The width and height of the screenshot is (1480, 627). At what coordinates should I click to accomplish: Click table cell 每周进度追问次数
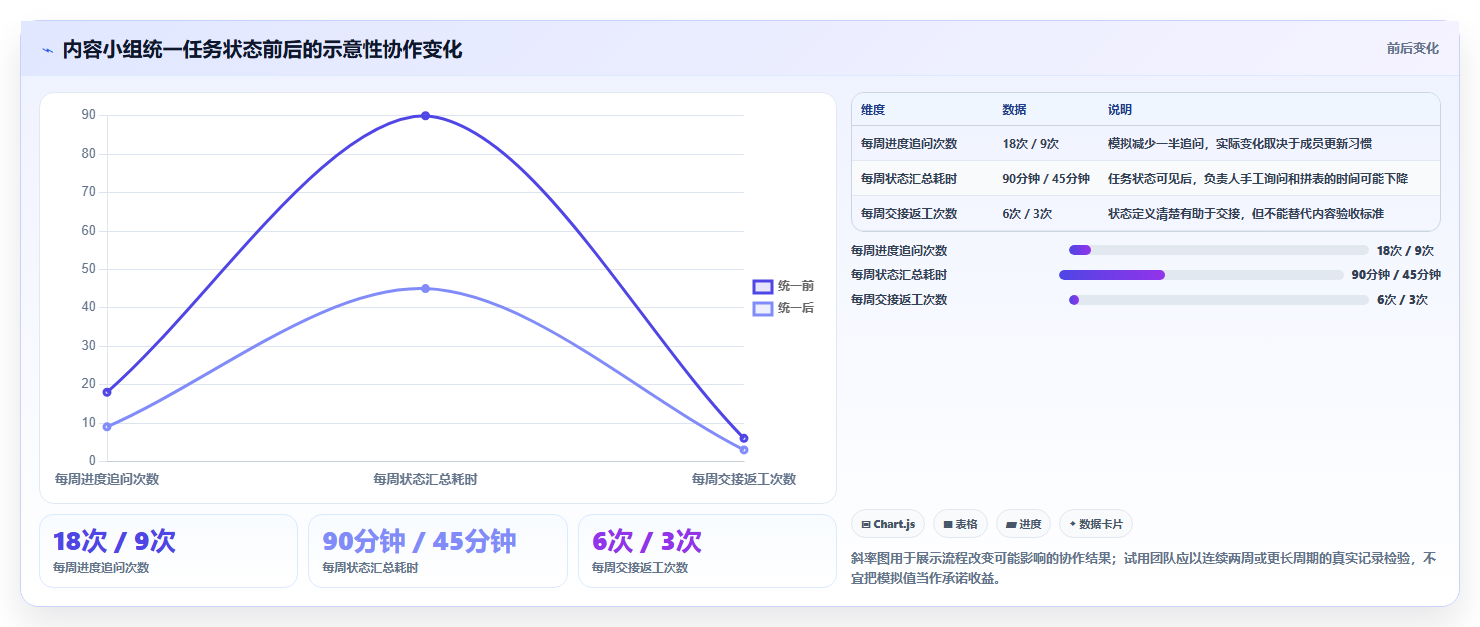tap(909, 144)
